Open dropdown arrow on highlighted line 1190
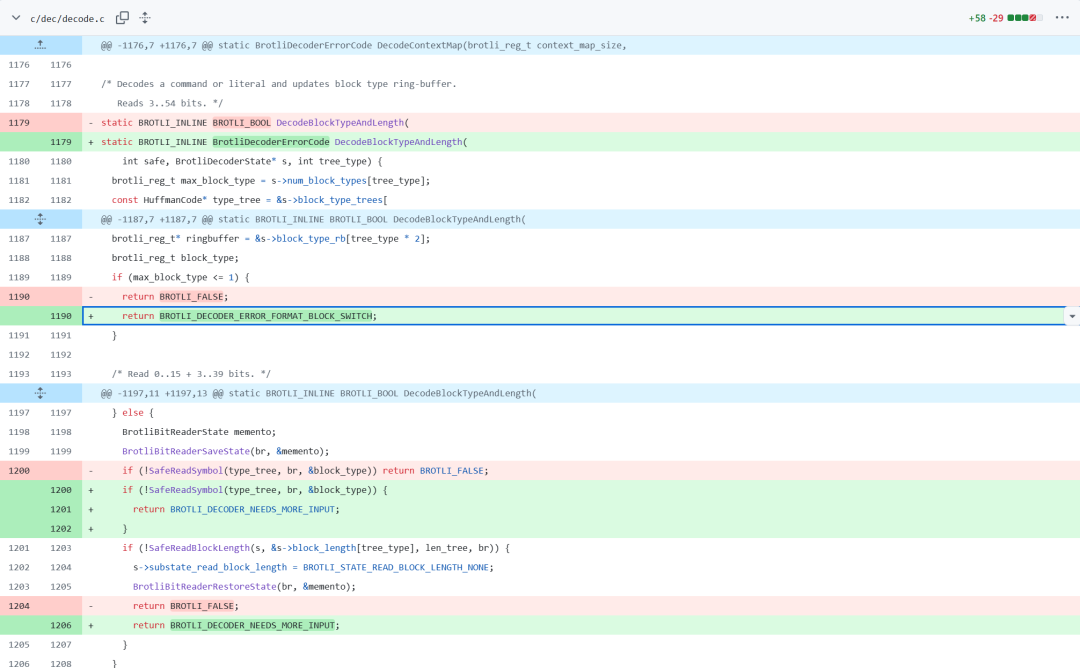The width and height of the screenshot is (1080, 668). 1072,316
